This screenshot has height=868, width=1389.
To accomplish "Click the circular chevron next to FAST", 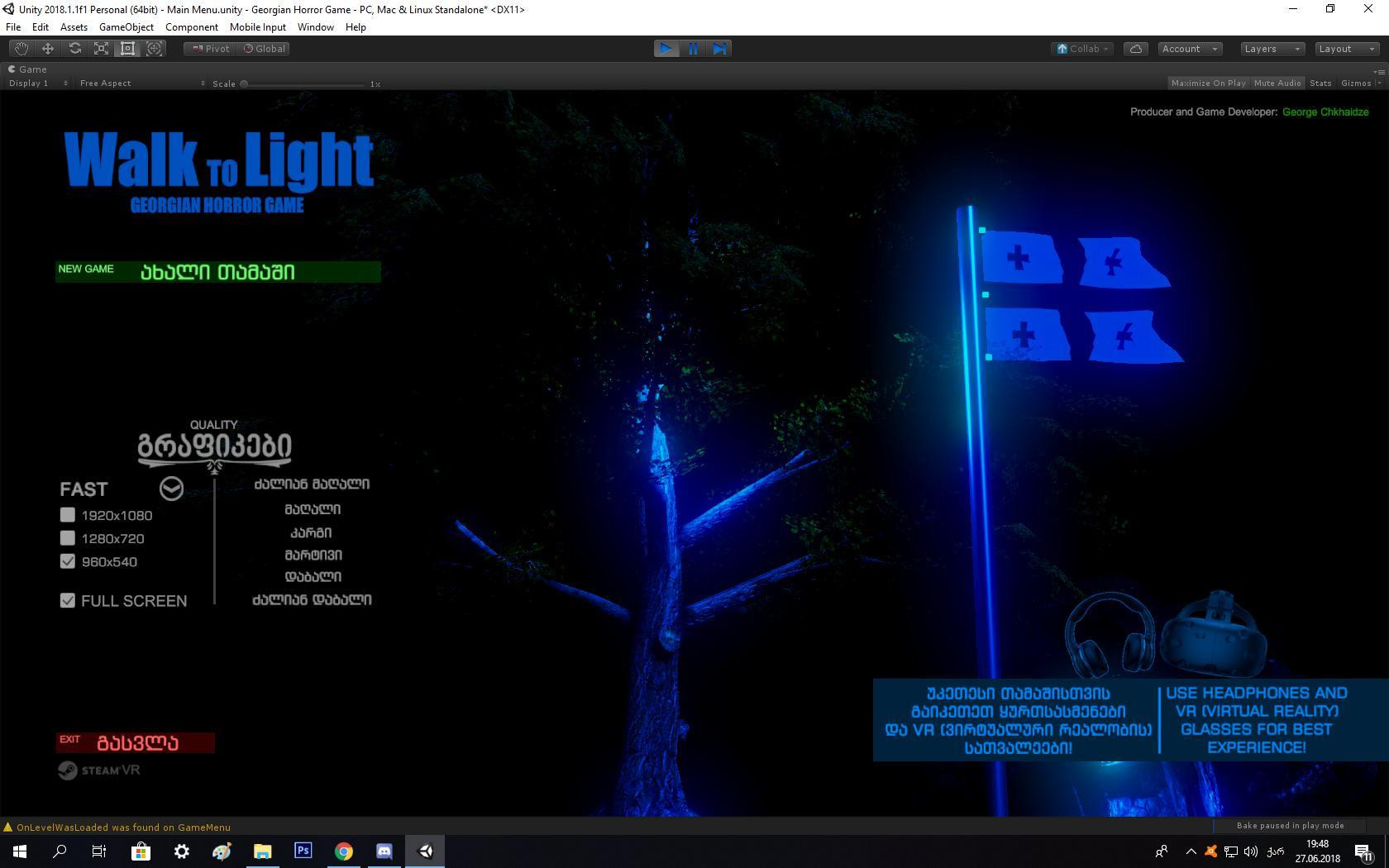I will (171, 489).
